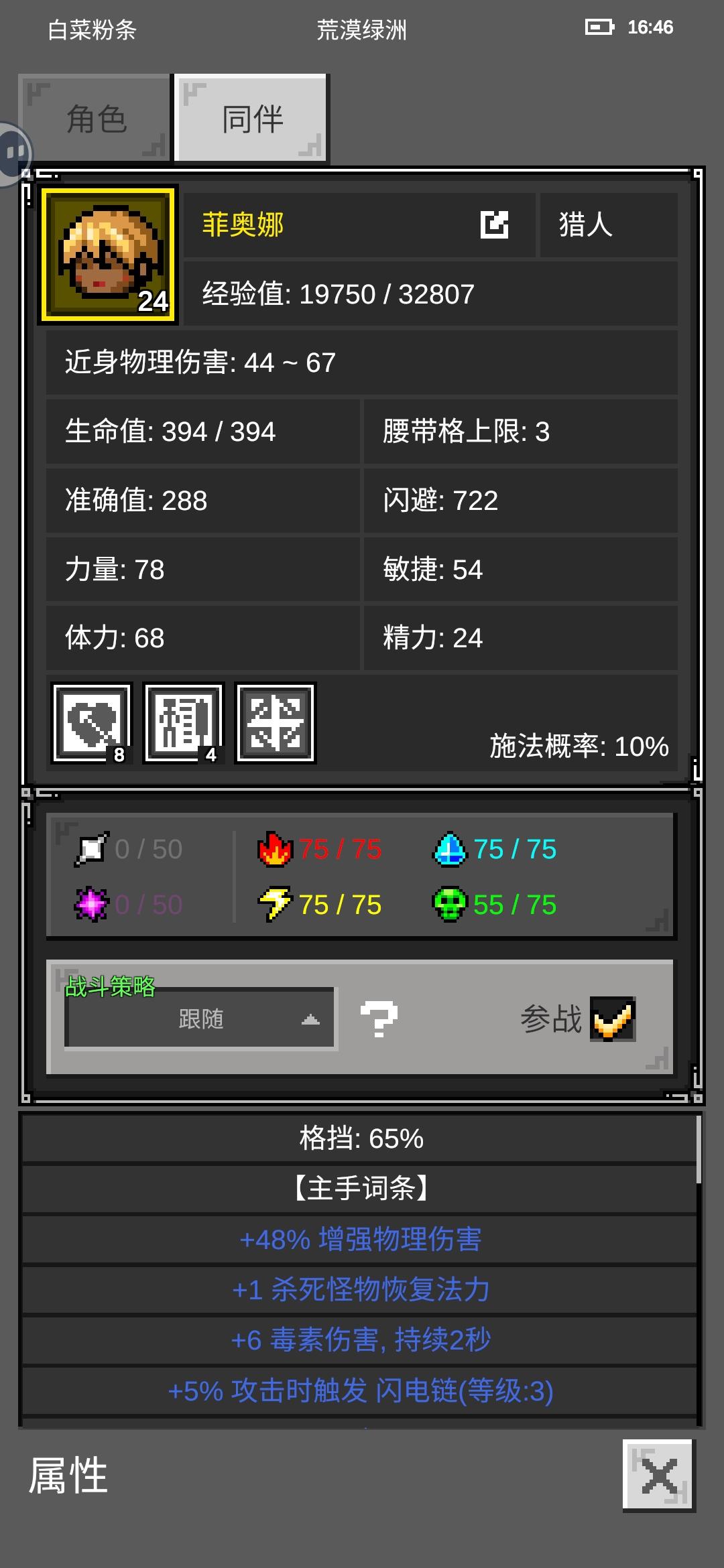Tap the fire resistance flame icon
This screenshot has height=1568, width=724.
coord(275,849)
